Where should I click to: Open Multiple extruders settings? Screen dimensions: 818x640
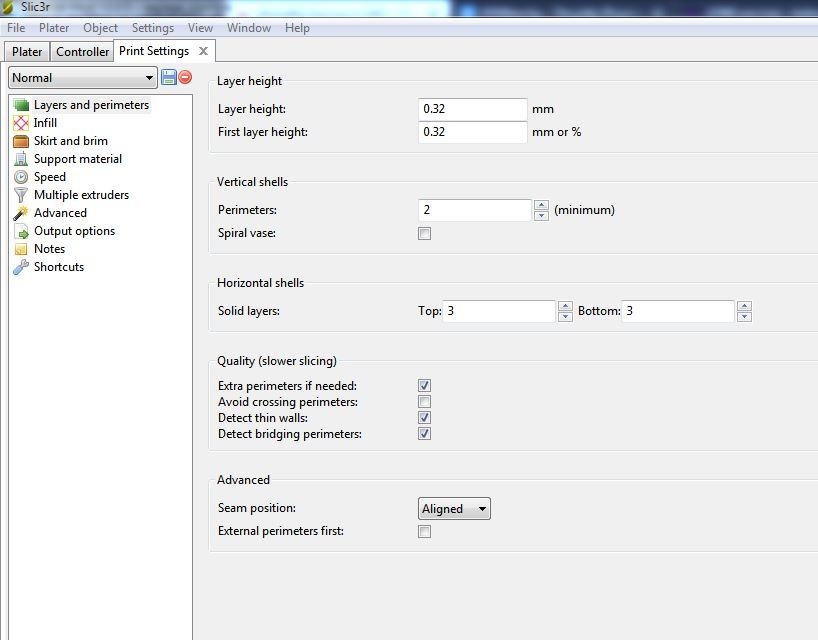tap(81, 195)
